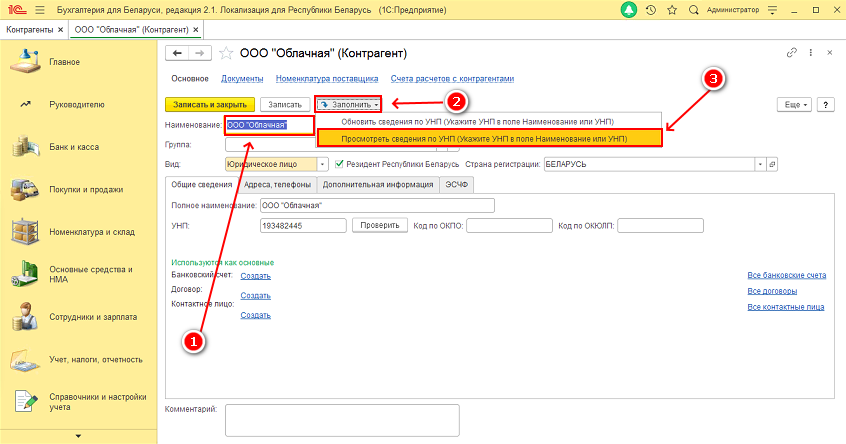
Task: Open favorites star in title bar
Action: coord(672,10)
